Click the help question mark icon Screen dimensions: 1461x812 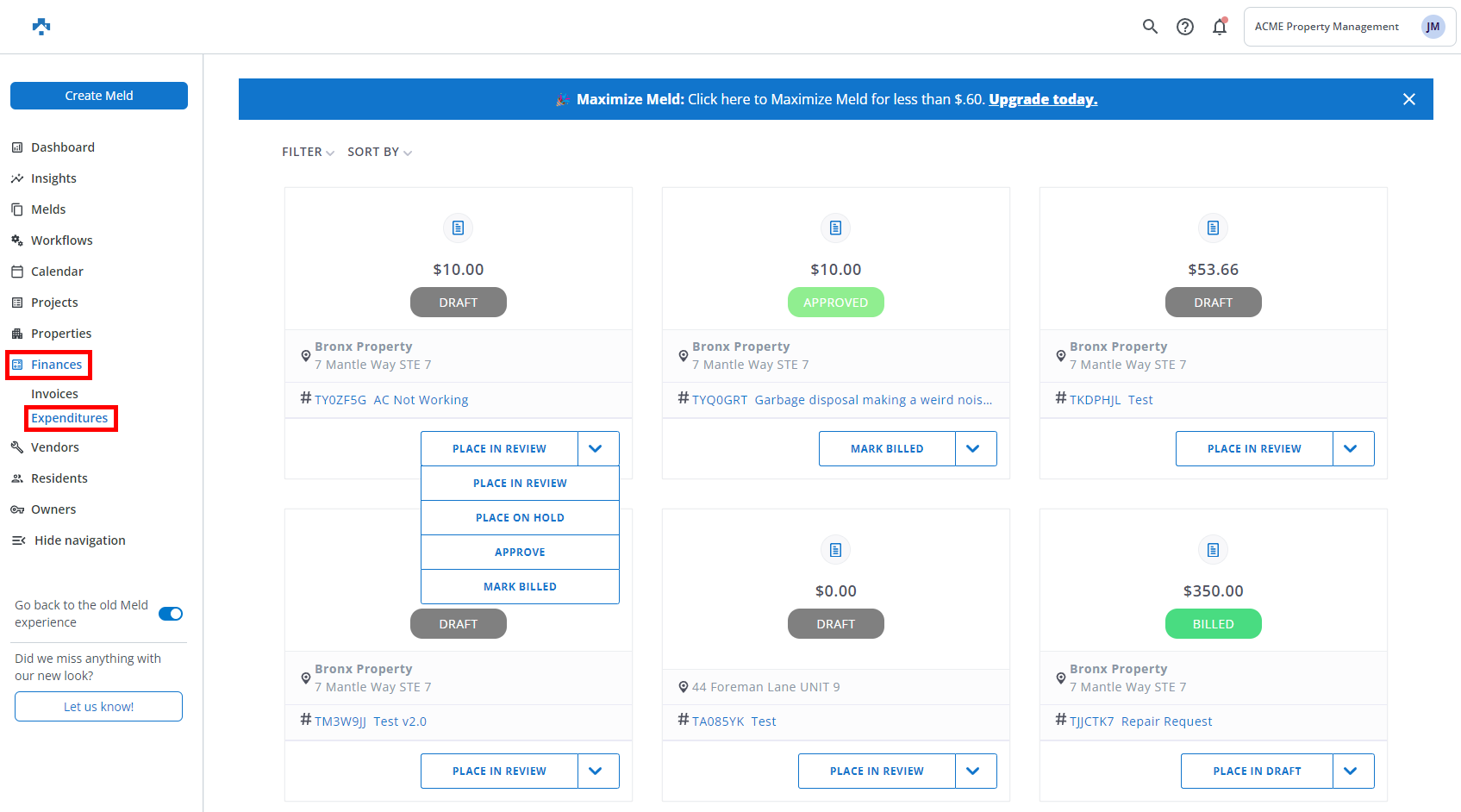pyautogui.click(x=1185, y=27)
